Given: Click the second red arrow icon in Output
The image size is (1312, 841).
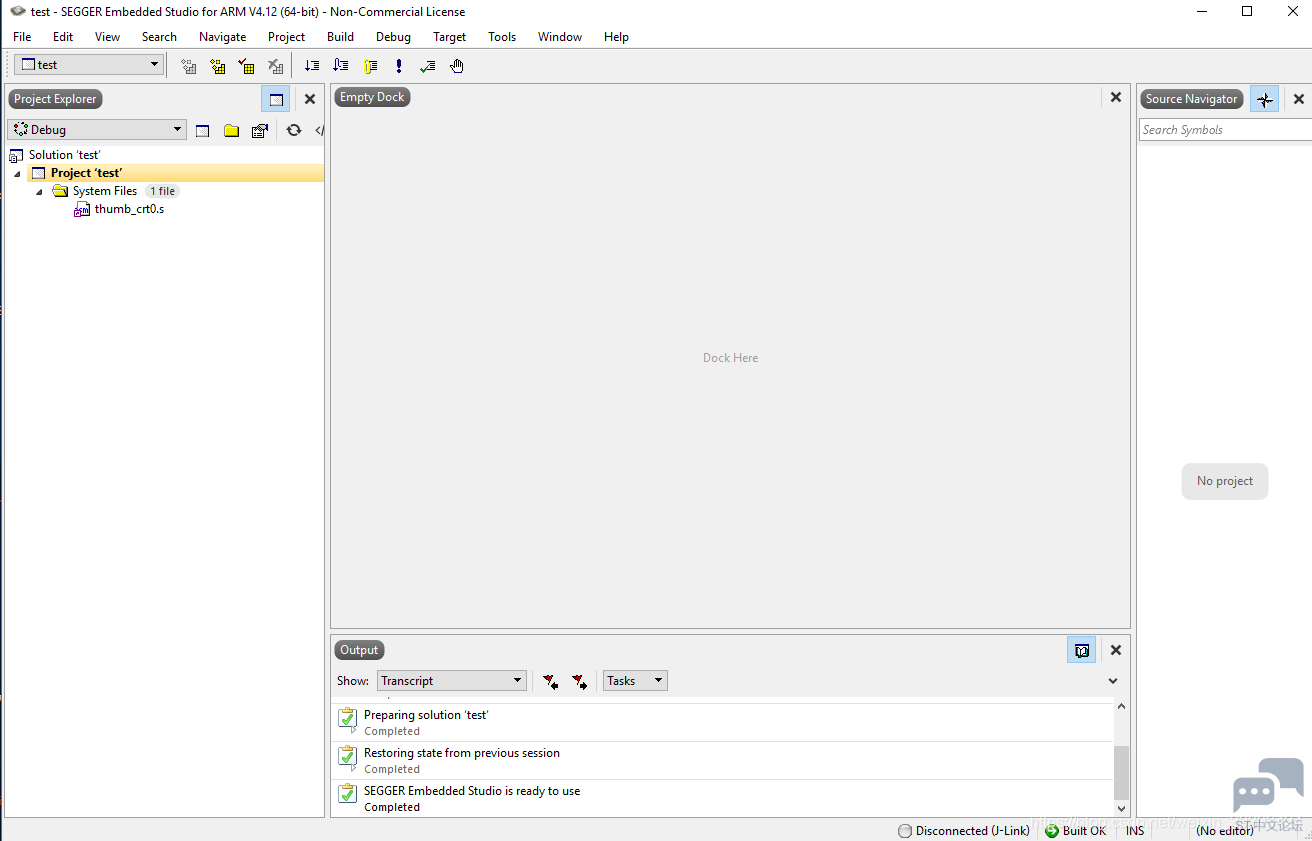Looking at the screenshot, I should 579,681.
